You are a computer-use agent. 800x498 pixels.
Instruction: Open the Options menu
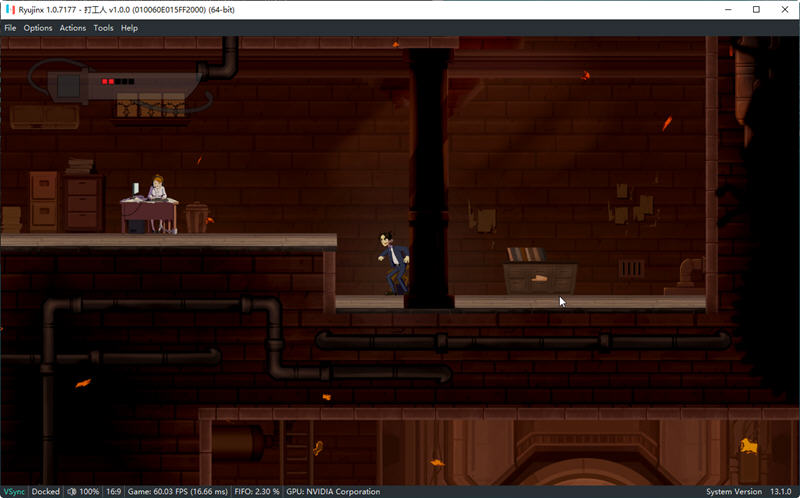click(38, 28)
